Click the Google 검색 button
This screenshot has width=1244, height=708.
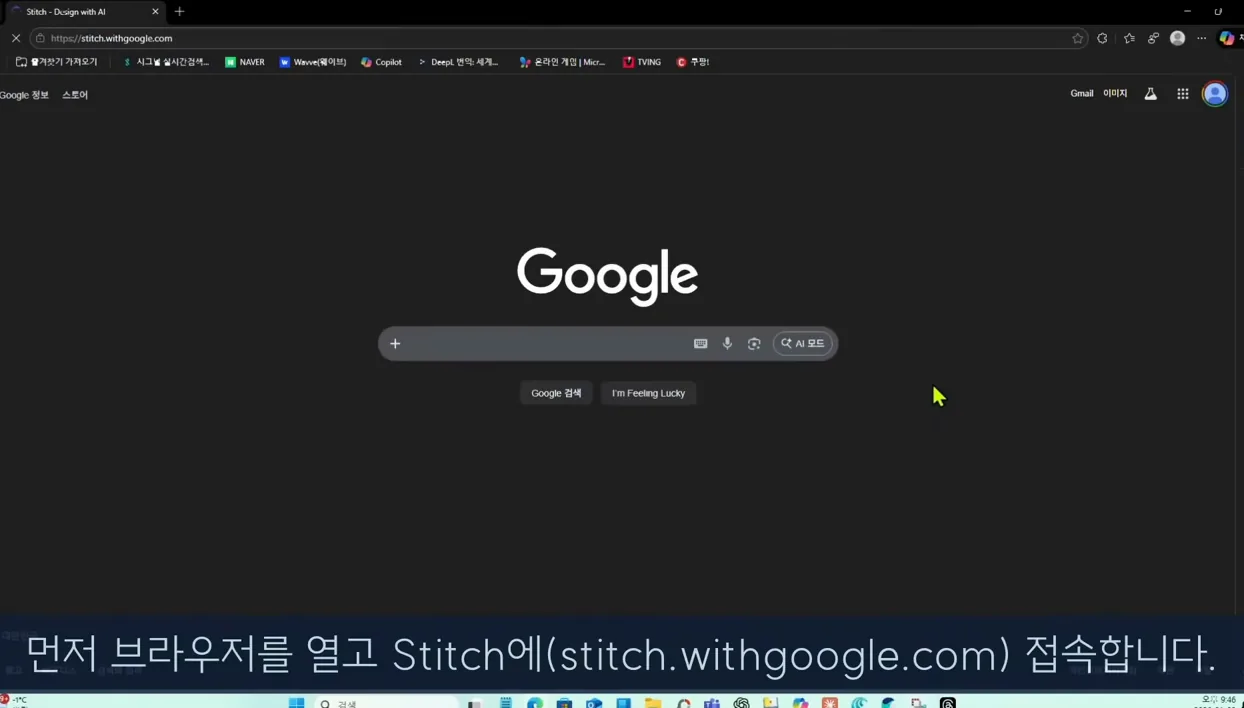coord(556,393)
